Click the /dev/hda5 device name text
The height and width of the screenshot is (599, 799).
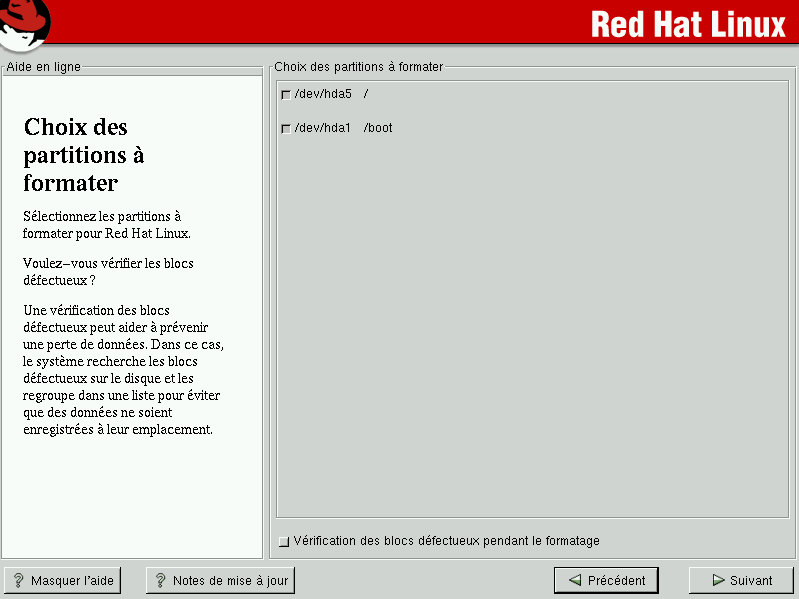click(x=323, y=94)
